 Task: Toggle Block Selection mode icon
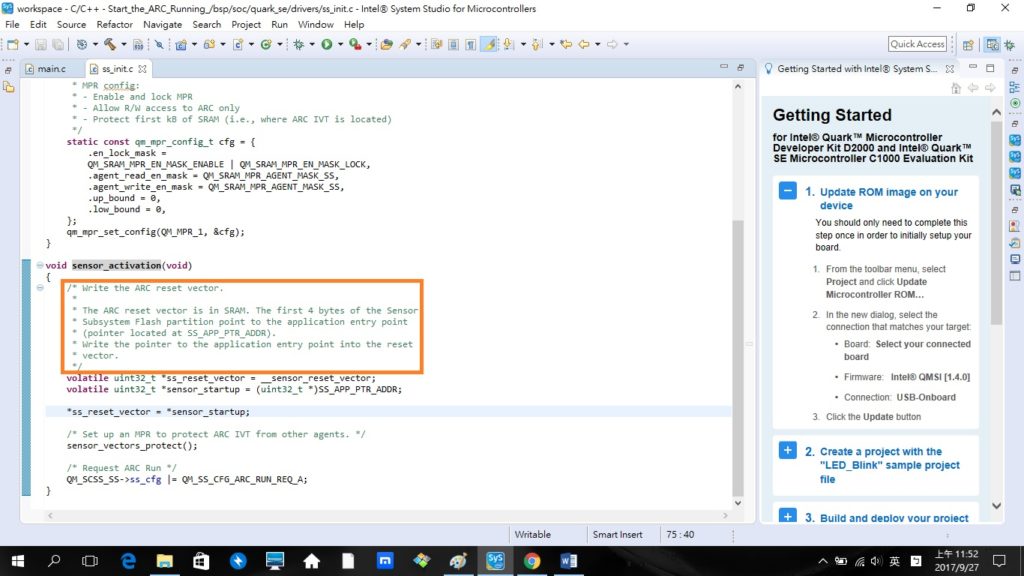[453, 44]
